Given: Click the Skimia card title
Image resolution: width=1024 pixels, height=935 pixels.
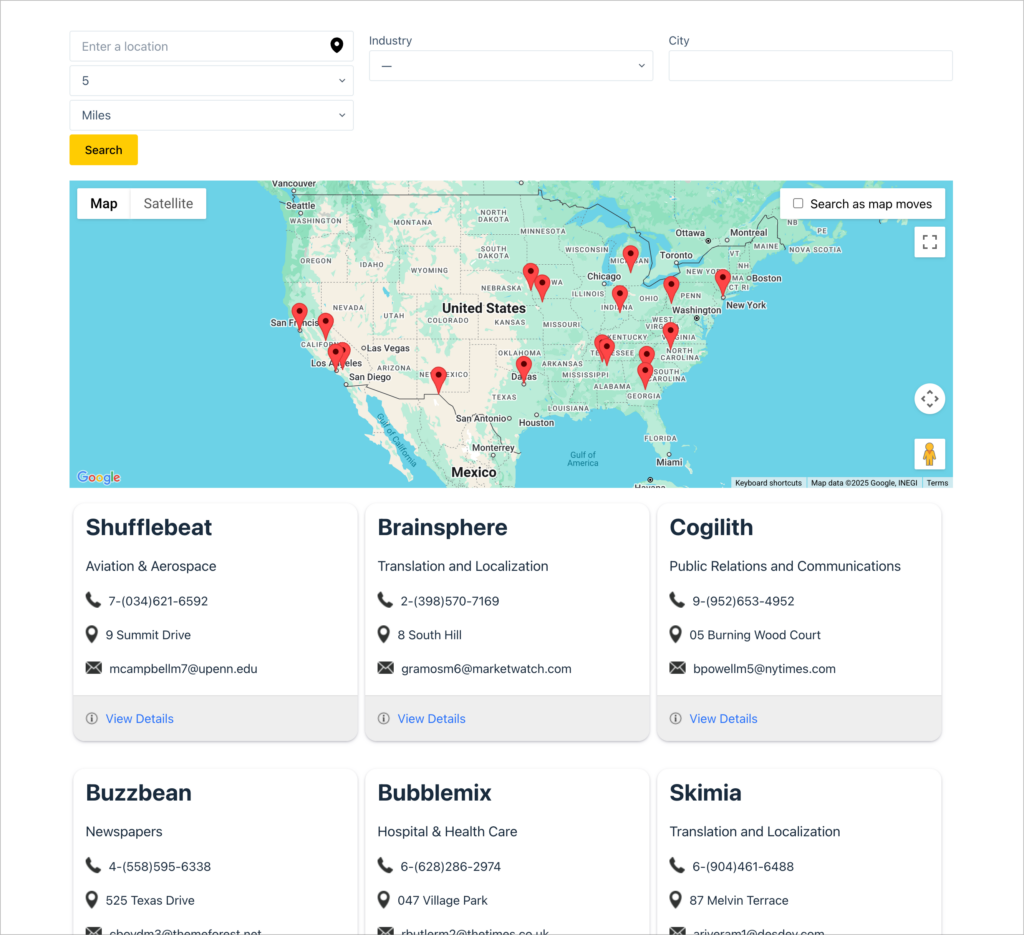Looking at the screenshot, I should coord(705,793).
